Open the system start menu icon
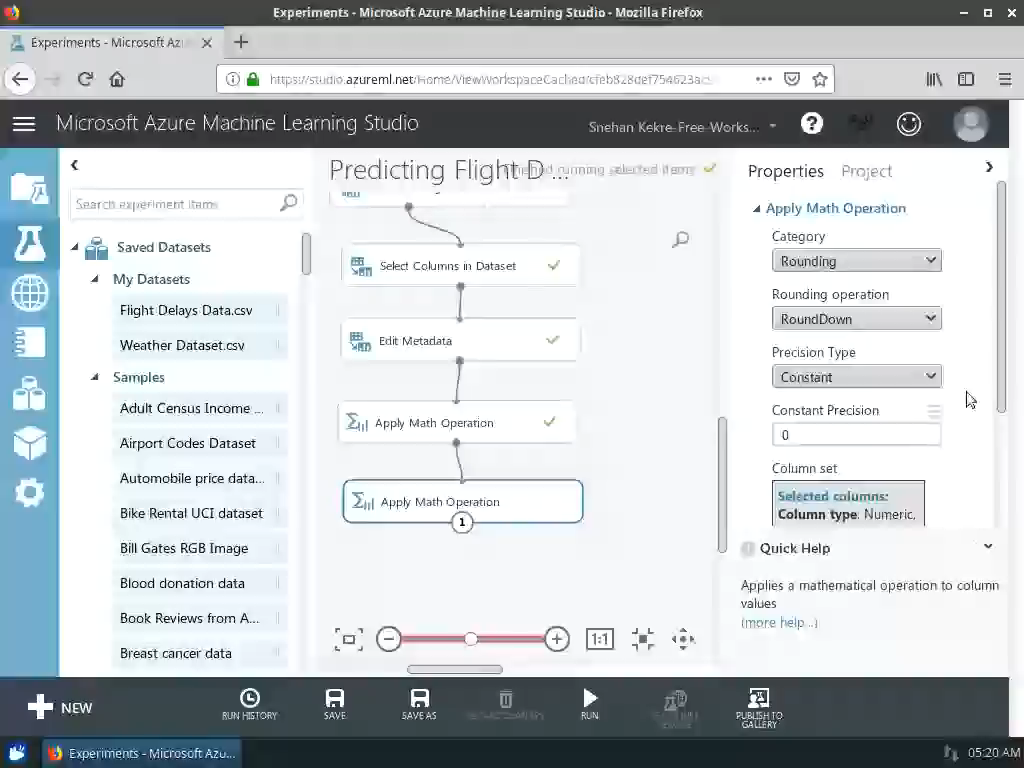The image size is (1024, 768). coord(16,753)
